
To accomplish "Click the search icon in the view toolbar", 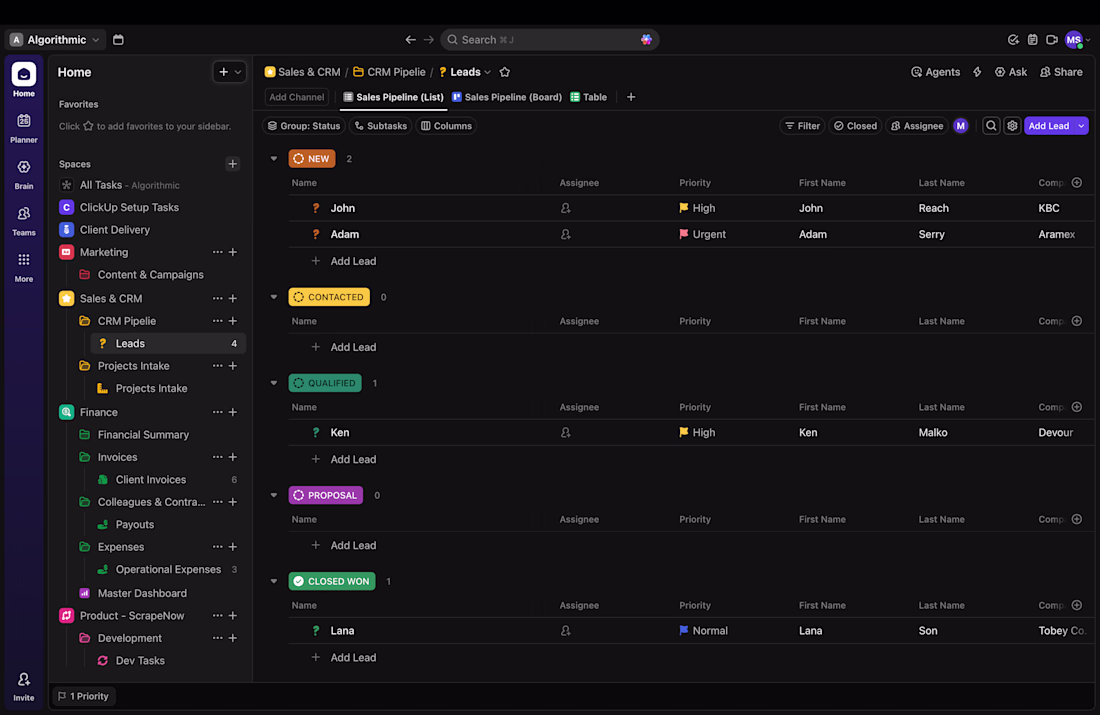I will coord(991,126).
